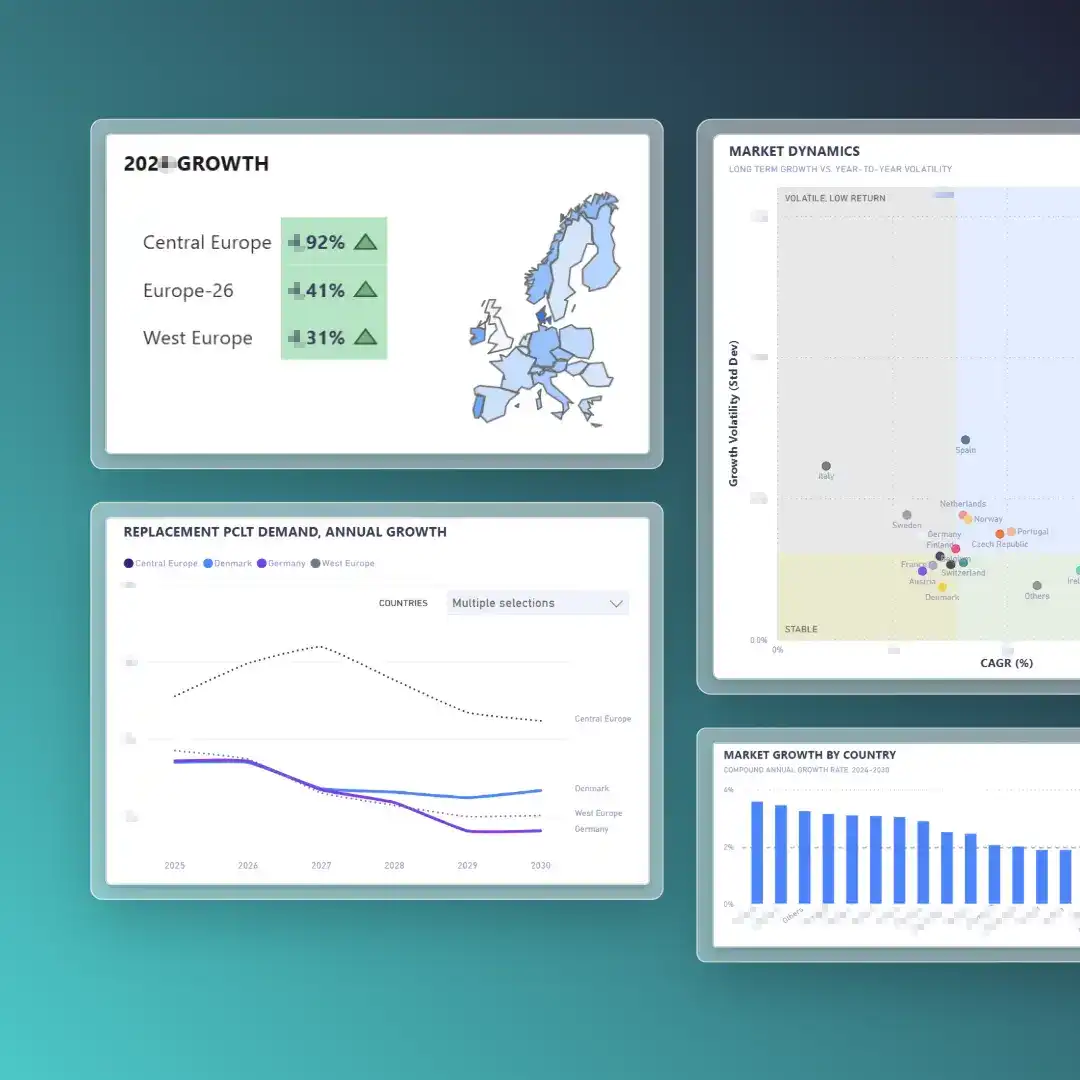Select the Norway dot on the scatter chart
Screen dimensions: 1080x1080
point(967,519)
